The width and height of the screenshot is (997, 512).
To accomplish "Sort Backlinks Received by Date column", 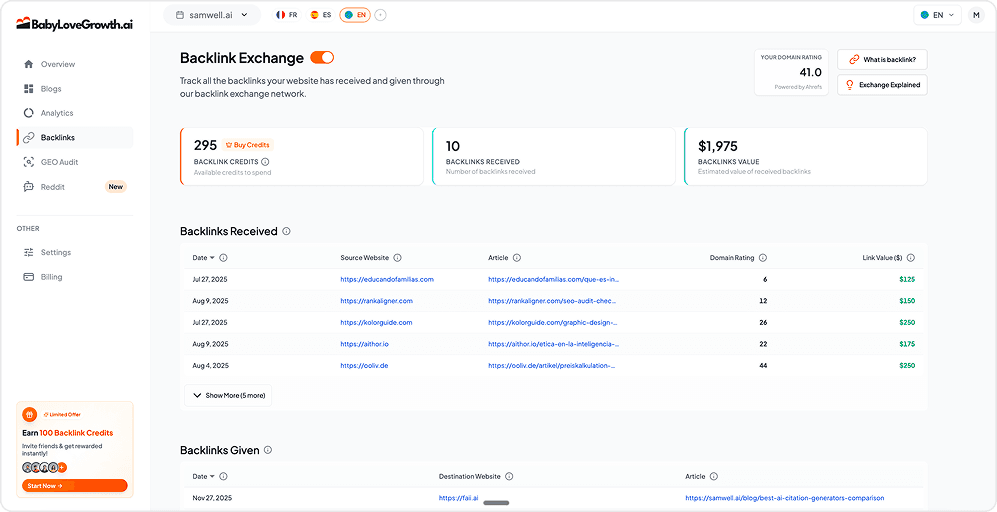I will (x=203, y=258).
